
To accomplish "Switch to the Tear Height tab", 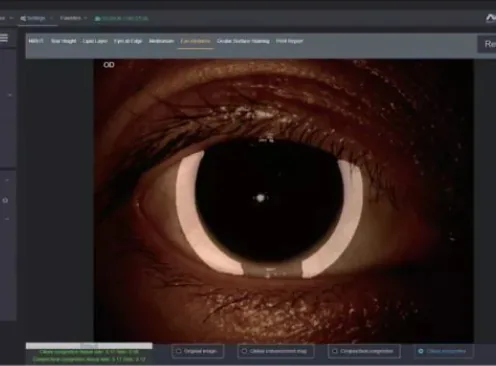I will click(63, 41).
